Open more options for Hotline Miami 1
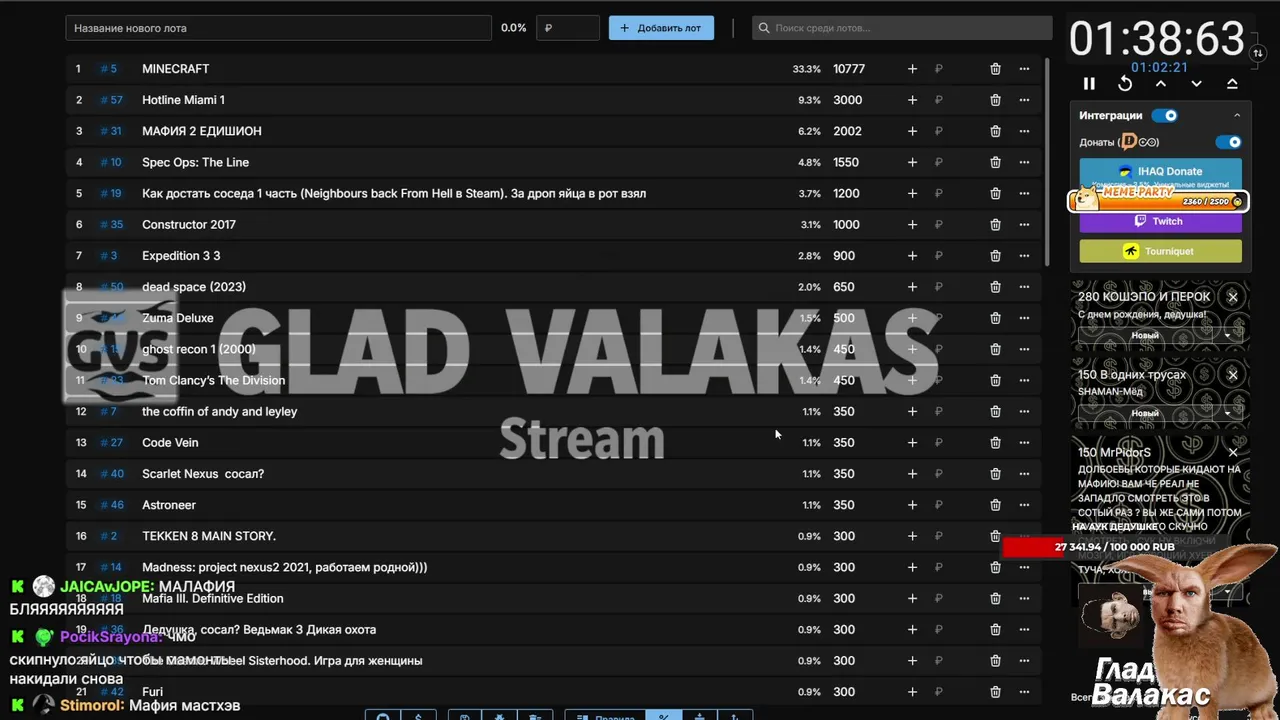Image resolution: width=1280 pixels, height=720 pixels. (1024, 100)
